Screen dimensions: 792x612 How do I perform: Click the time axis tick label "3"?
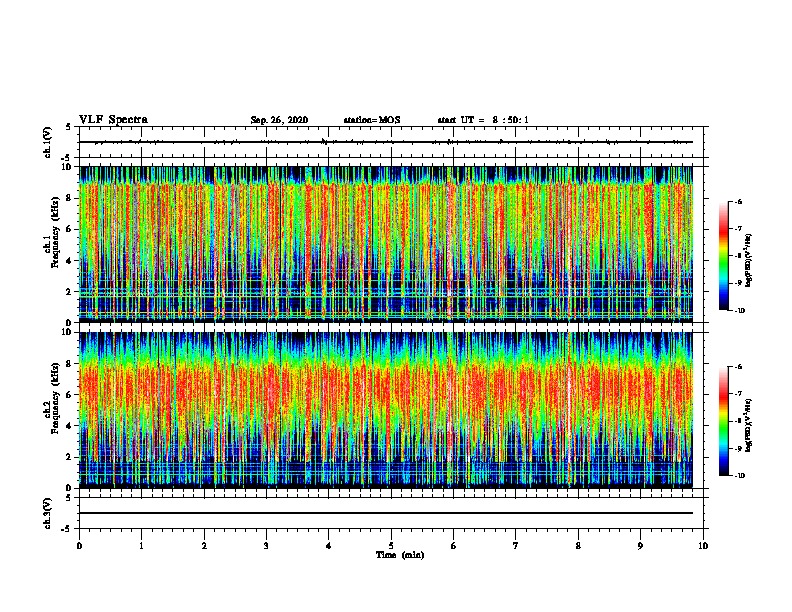click(x=266, y=546)
